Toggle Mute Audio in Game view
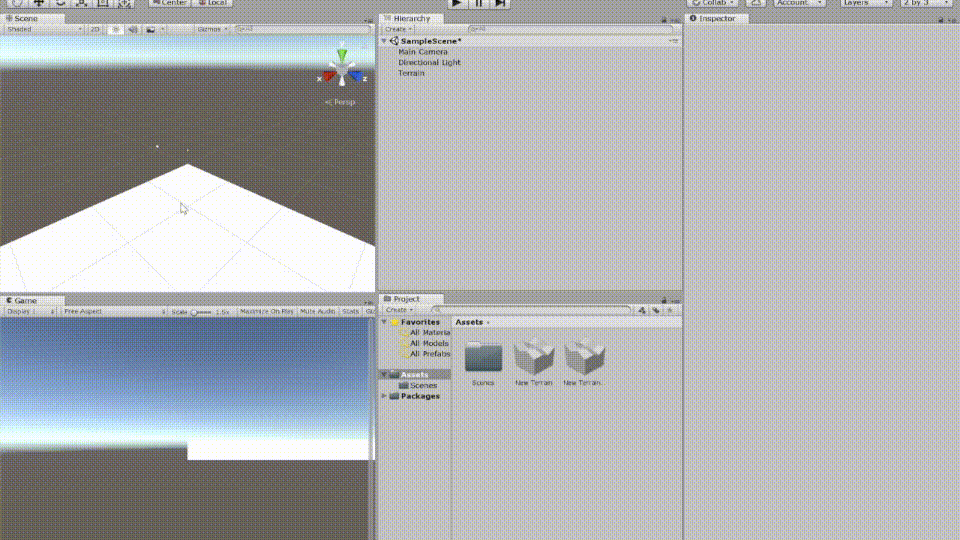Image resolution: width=960 pixels, height=540 pixels. 318,312
